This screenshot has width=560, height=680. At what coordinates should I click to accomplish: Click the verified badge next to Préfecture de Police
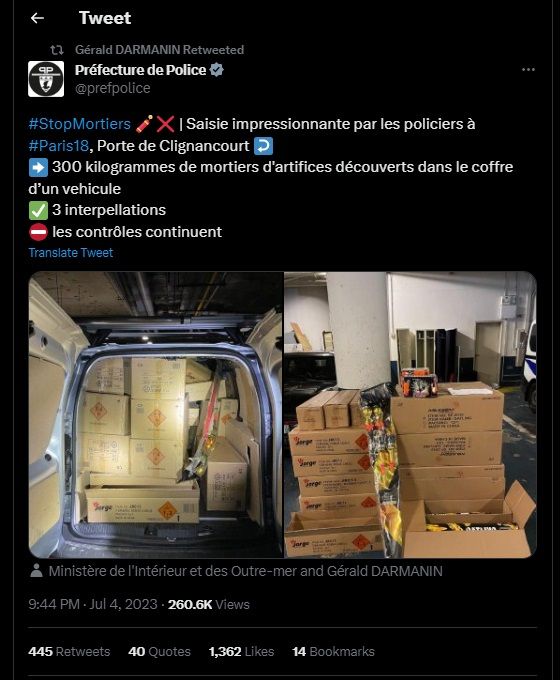pyautogui.click(x=216, y=70)
